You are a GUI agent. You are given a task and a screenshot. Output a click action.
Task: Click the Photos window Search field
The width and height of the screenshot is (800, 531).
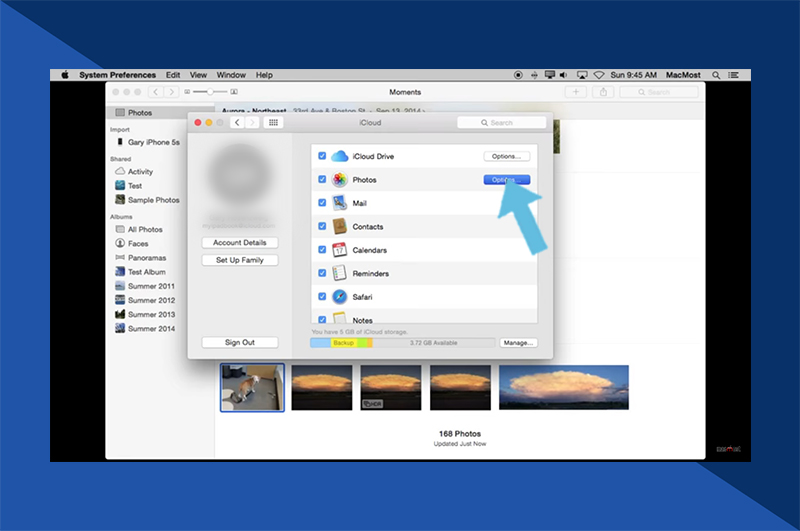point(659,92)
